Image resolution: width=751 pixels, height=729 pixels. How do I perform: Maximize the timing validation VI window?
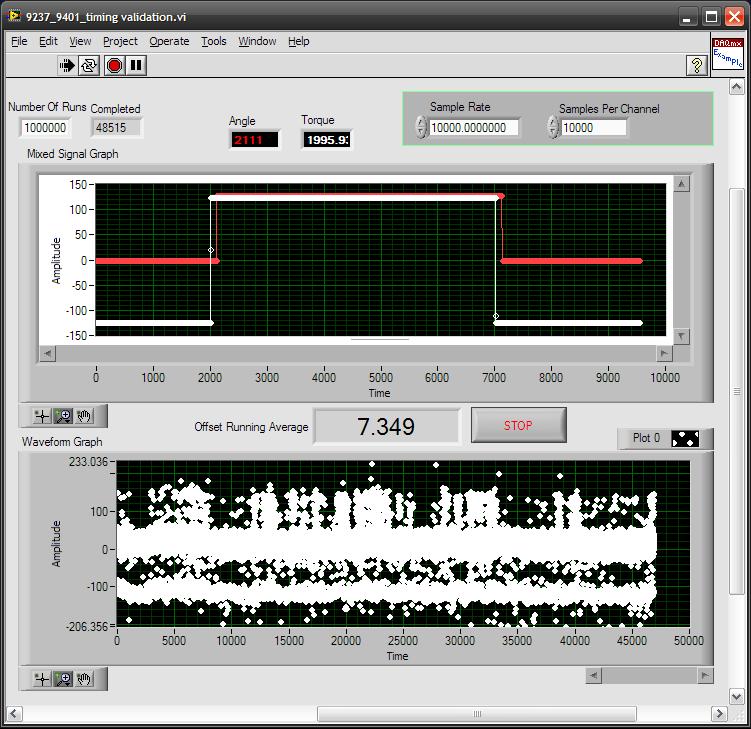click(x=712, y=17)
